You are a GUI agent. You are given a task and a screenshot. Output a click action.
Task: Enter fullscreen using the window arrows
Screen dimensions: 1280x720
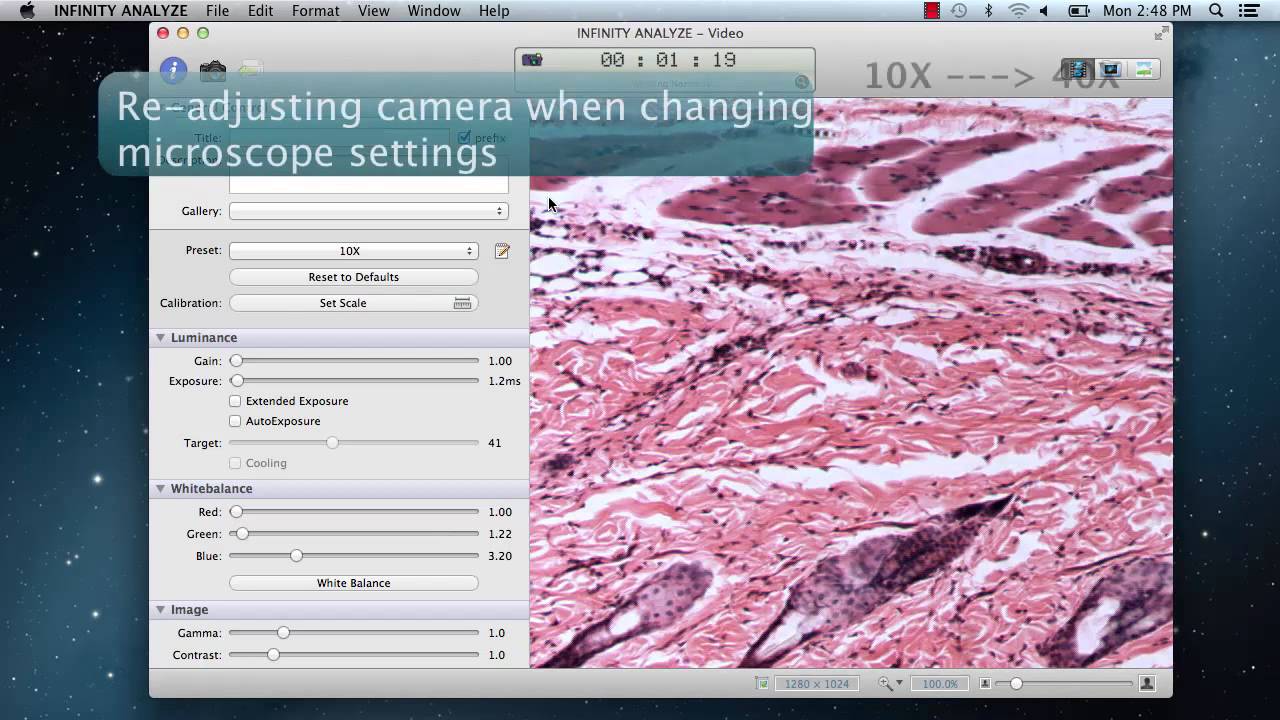click(x=1161, y=33)
